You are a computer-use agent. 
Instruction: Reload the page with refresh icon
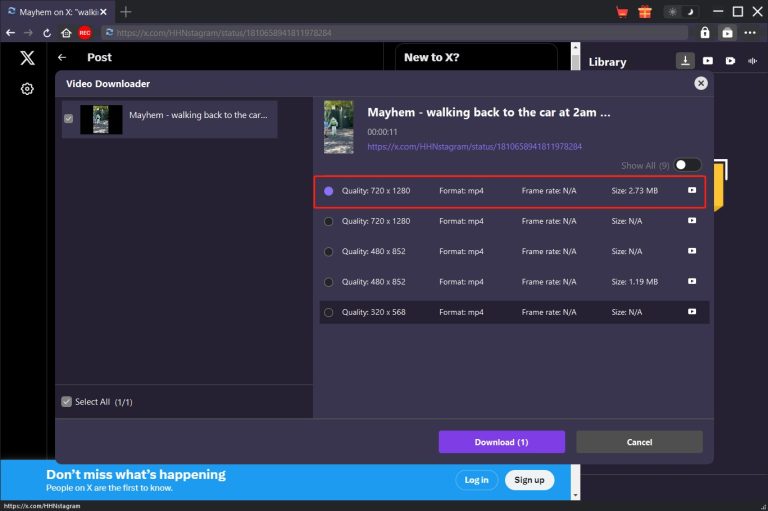pos(47,33)
